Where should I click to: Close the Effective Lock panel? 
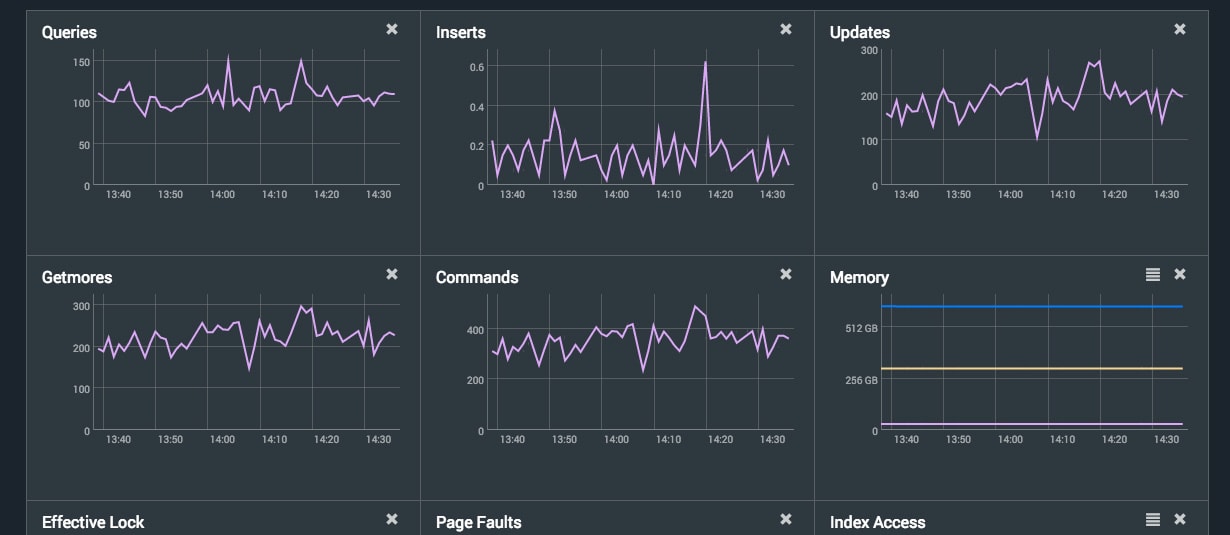392,519
